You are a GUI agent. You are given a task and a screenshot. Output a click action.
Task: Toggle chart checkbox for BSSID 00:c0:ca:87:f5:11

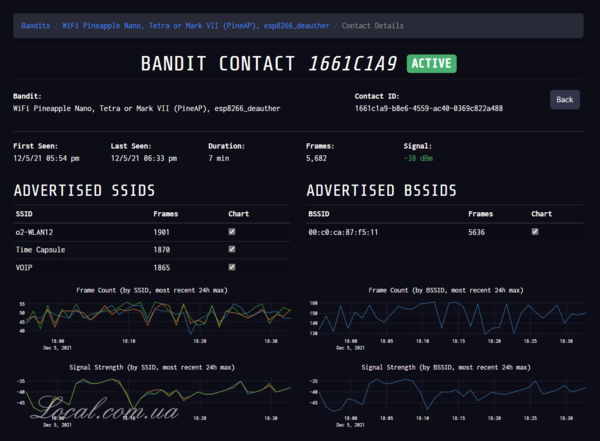click(535, 232)
